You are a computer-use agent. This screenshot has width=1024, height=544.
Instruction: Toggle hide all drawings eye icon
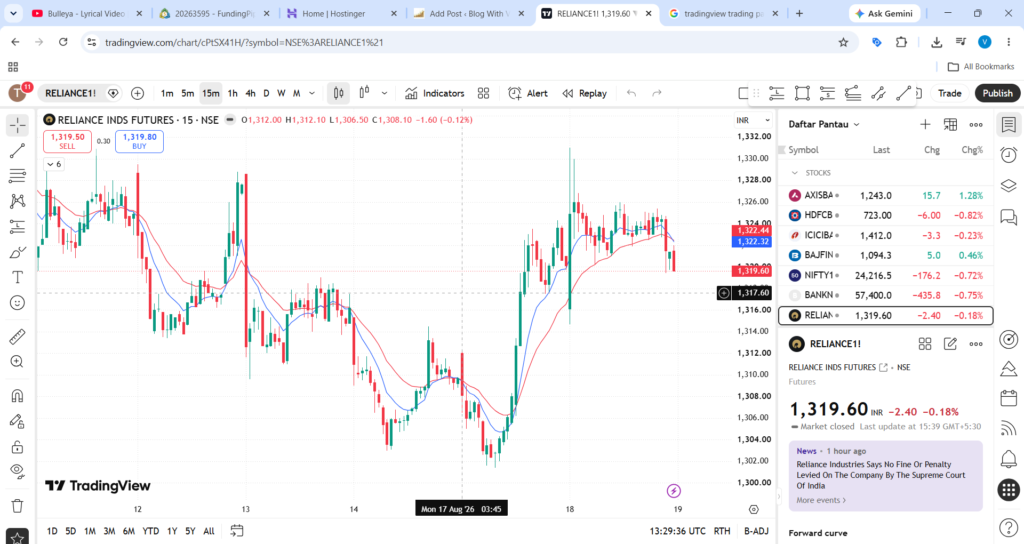(x=18, y=471)
